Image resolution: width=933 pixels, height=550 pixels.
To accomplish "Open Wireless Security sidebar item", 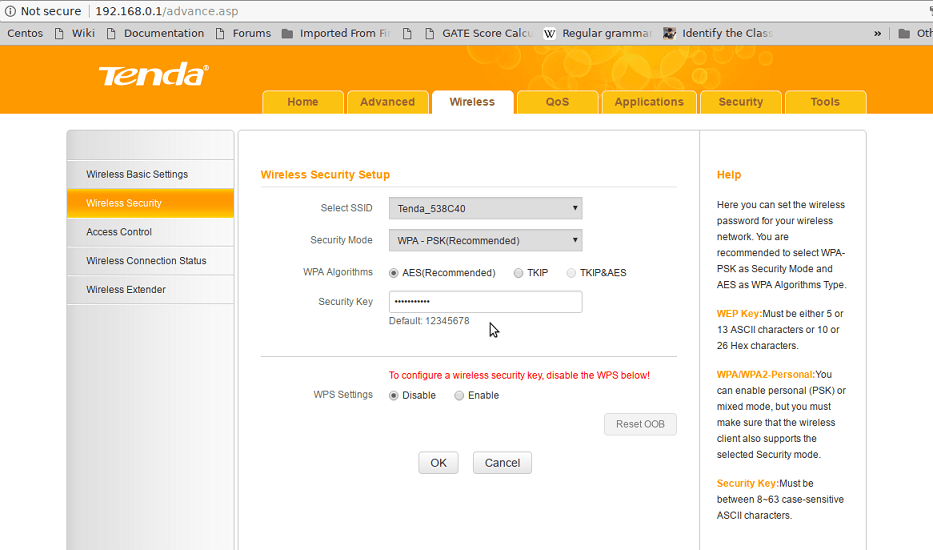I will [x=151, y=203].
